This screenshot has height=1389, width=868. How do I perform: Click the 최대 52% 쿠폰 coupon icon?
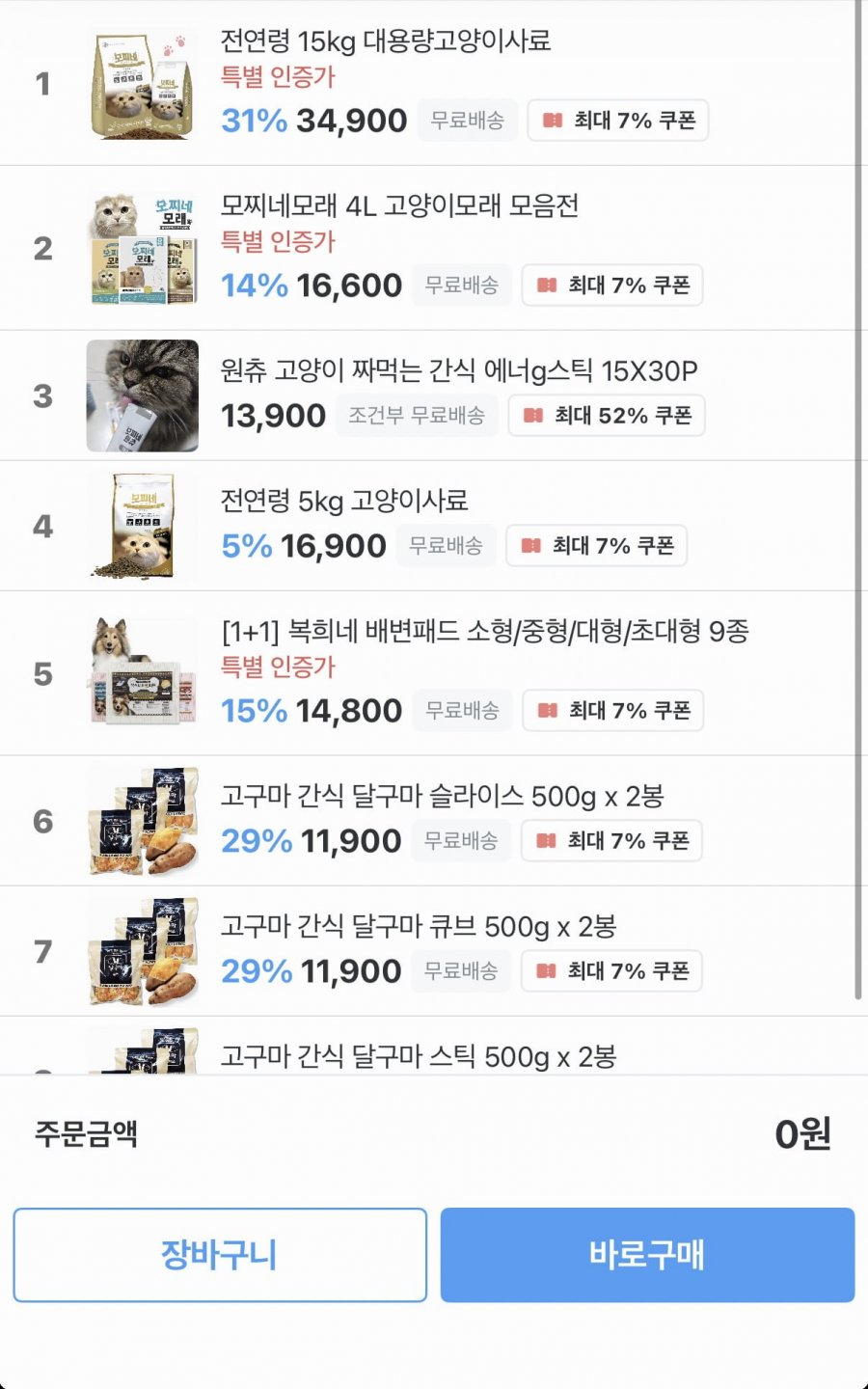tap(533, 416)
